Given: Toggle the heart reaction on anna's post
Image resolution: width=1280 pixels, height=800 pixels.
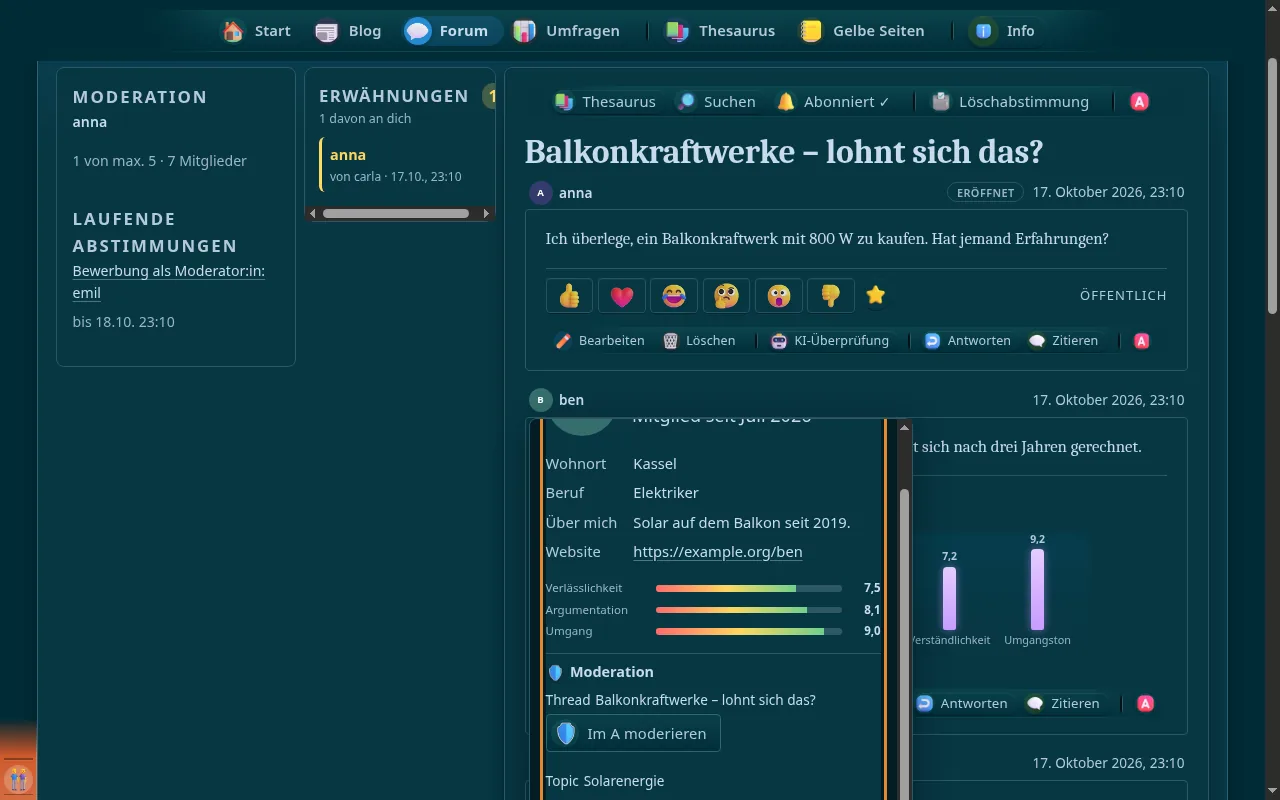Looking at the screenshot, I should (x=622, y=296).
